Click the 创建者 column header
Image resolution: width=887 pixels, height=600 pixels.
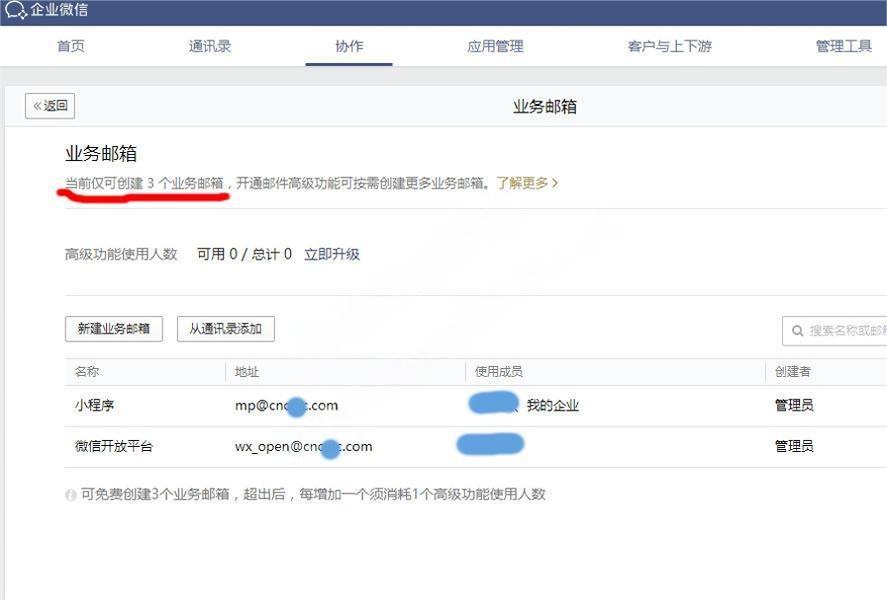(x=793, y=372)
